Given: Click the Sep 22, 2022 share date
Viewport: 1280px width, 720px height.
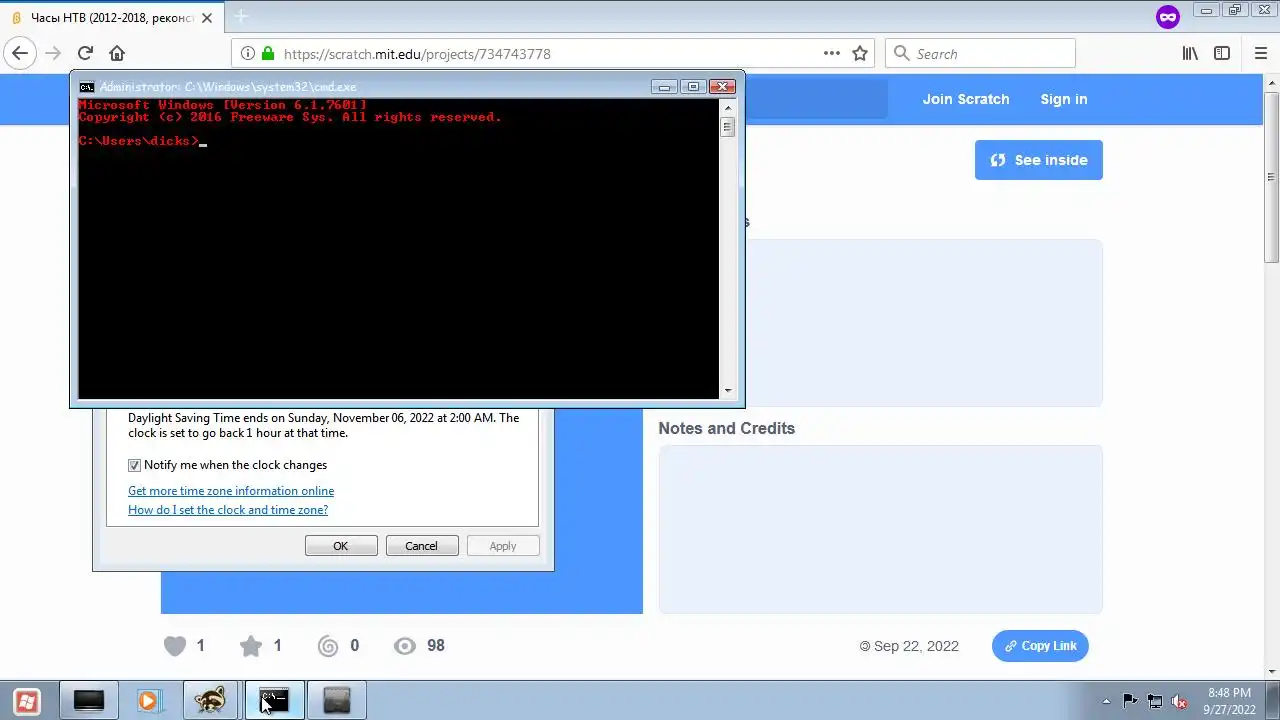Looking at the screenshot, I should (x=916, y=646).
